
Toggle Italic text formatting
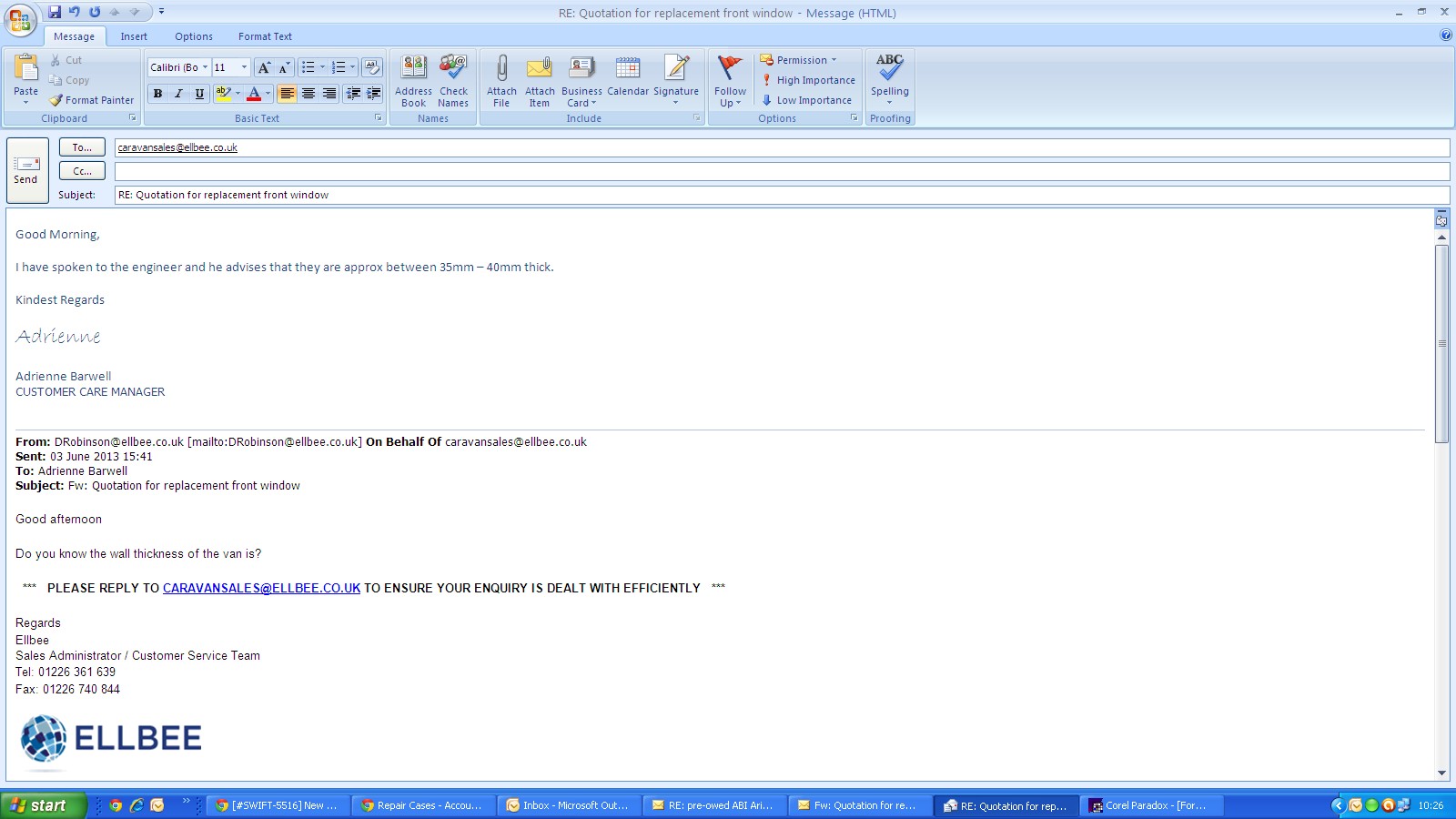click(x=178, y=94)
